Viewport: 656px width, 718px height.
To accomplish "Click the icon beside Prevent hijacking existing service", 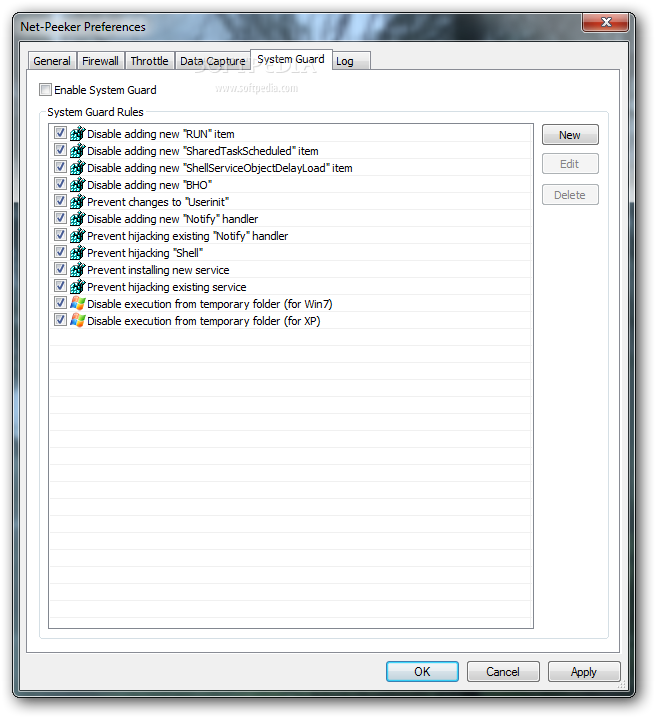I will pyautogui.click(x=77, y=286).
